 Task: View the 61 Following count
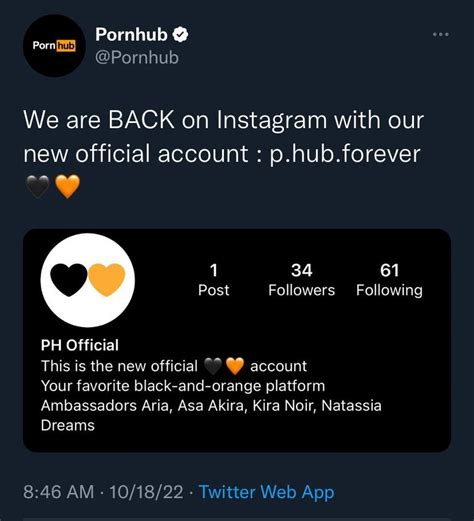click(x=389, y=280)
